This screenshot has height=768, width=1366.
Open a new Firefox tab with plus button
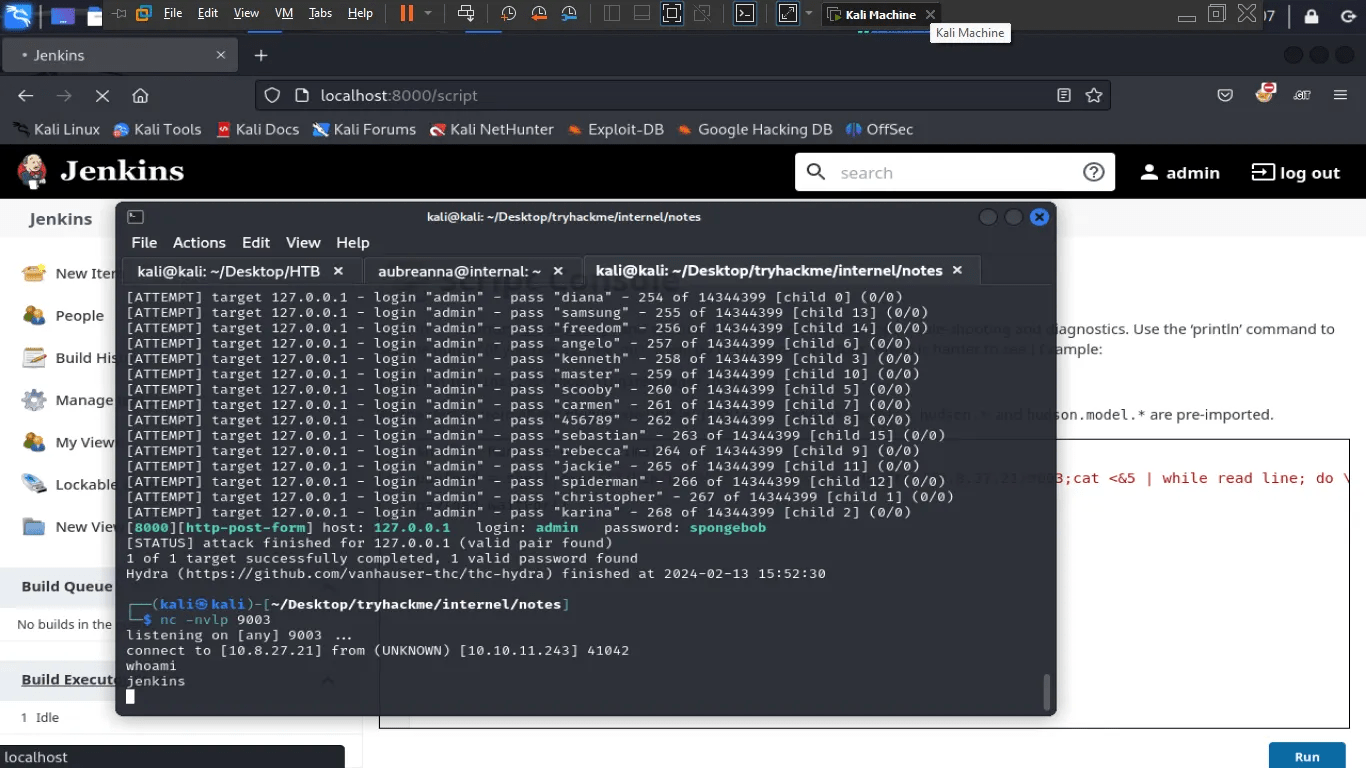point(261,55)
